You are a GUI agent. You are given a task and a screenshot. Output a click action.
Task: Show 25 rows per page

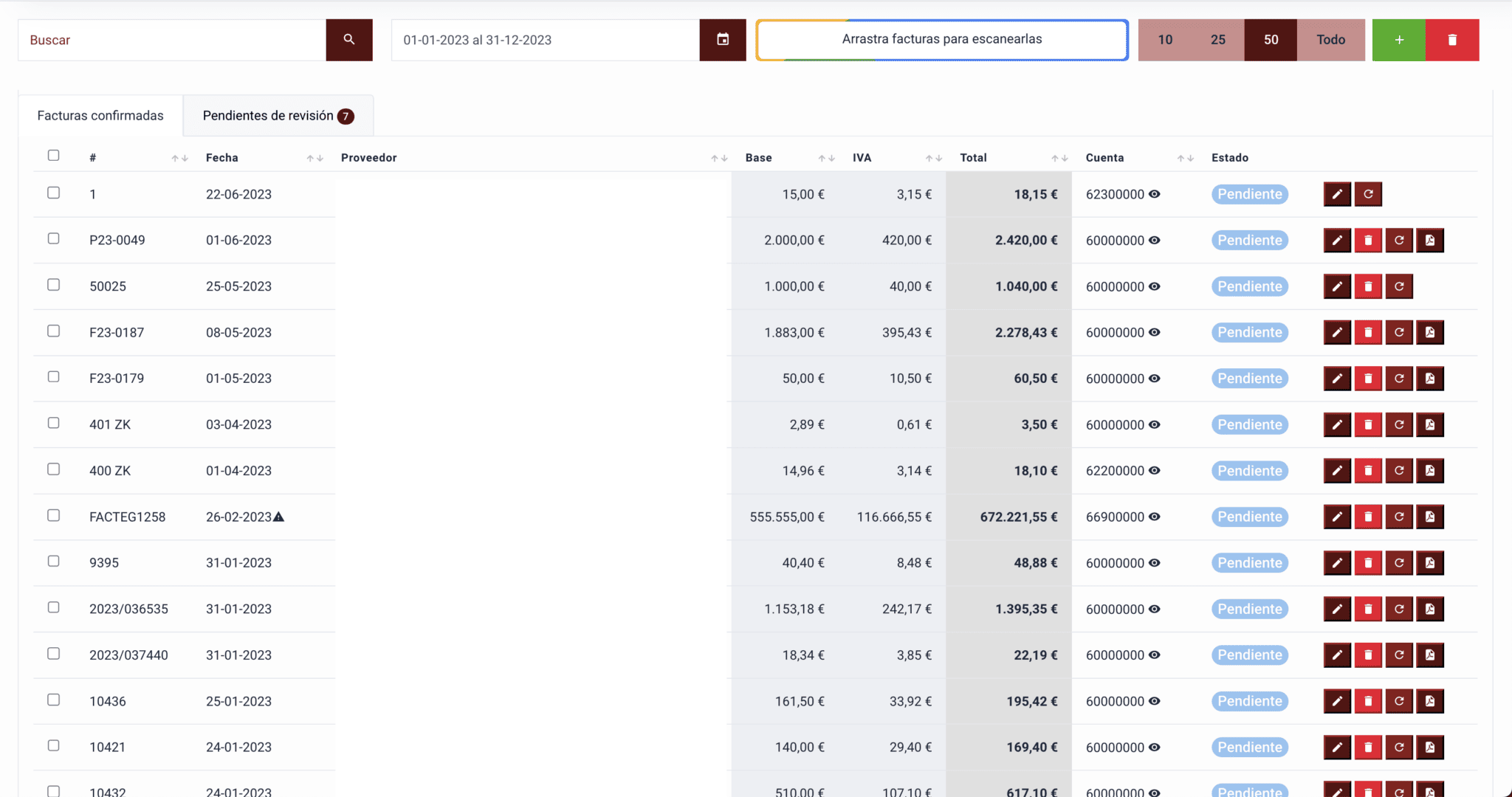(1217, 40)
